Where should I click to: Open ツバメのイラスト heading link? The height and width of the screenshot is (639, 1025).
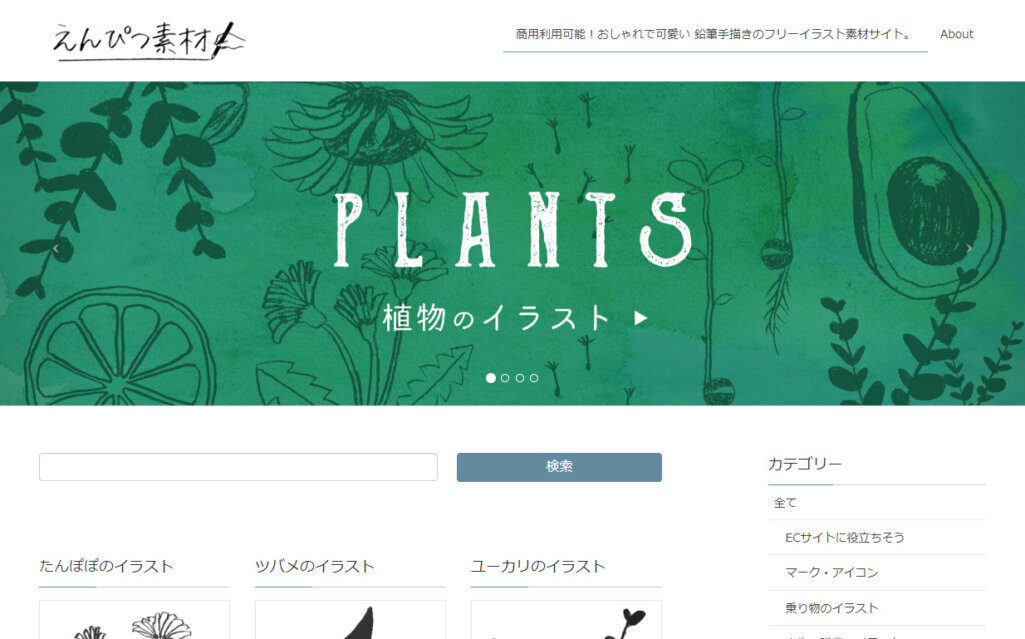[314, 566]
